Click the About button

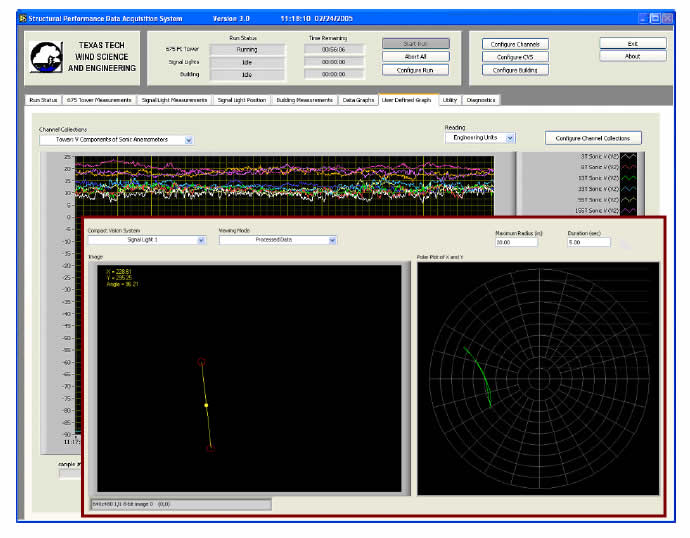tap(633, 56)
